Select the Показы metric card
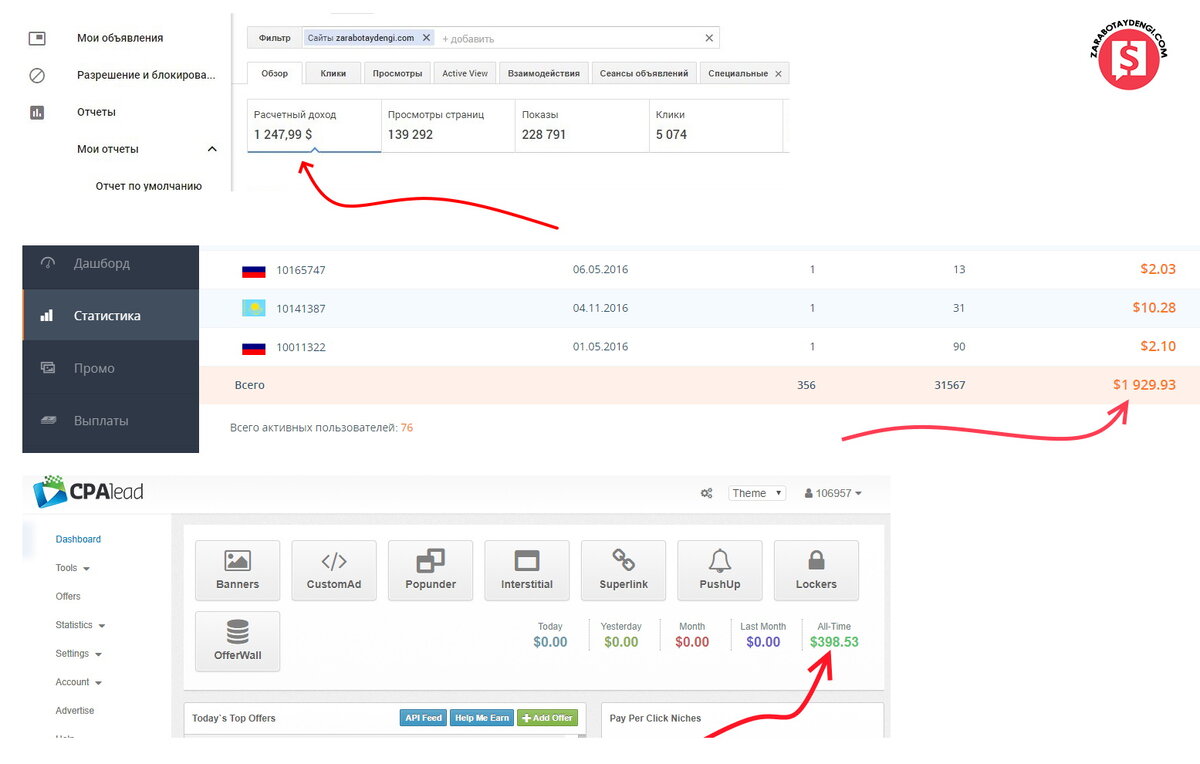Image resolution: width=1200 pixels, height=764 pixels. point(582,125)
